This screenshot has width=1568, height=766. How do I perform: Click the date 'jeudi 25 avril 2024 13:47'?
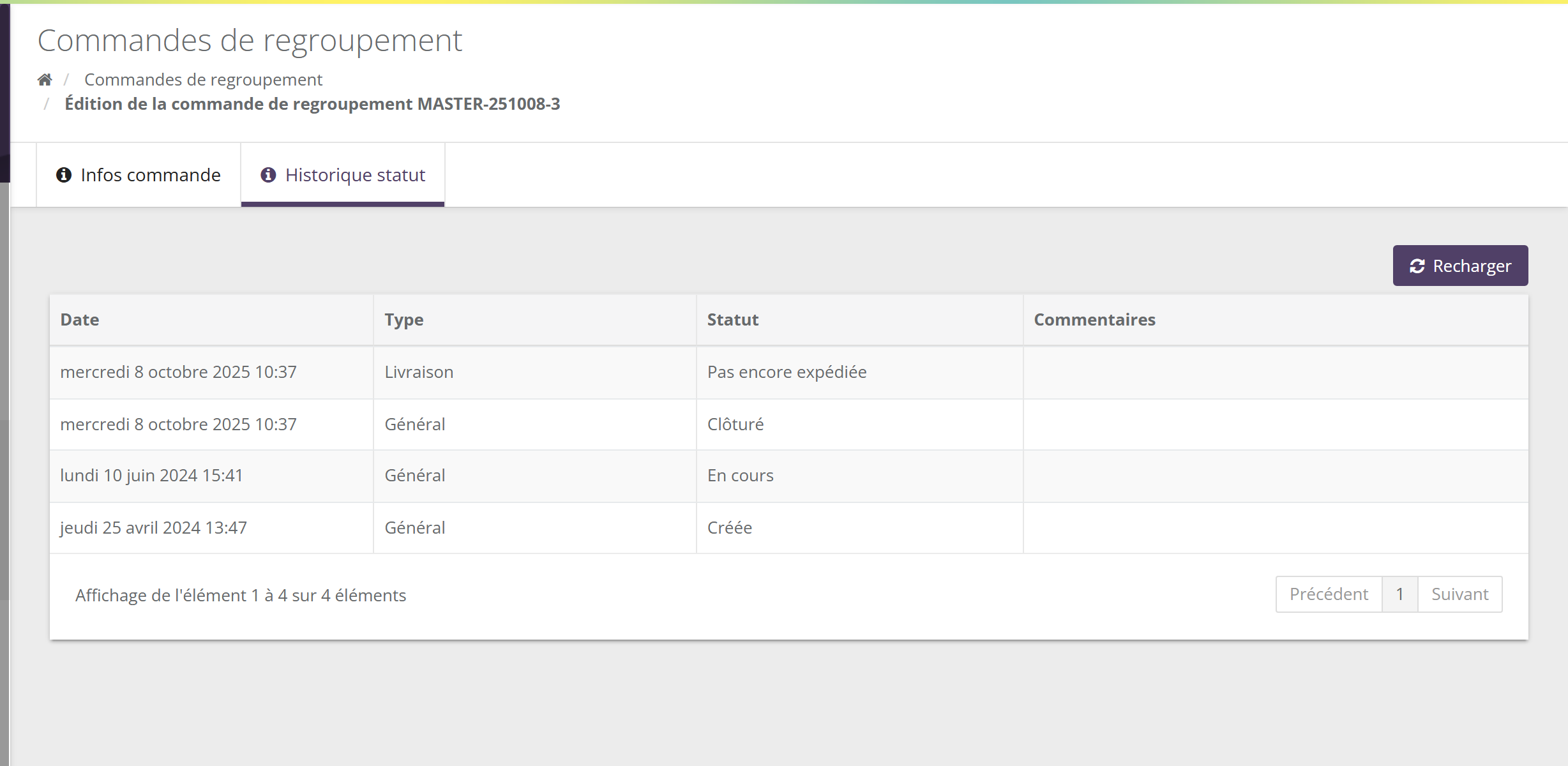[x=153, y=528]
